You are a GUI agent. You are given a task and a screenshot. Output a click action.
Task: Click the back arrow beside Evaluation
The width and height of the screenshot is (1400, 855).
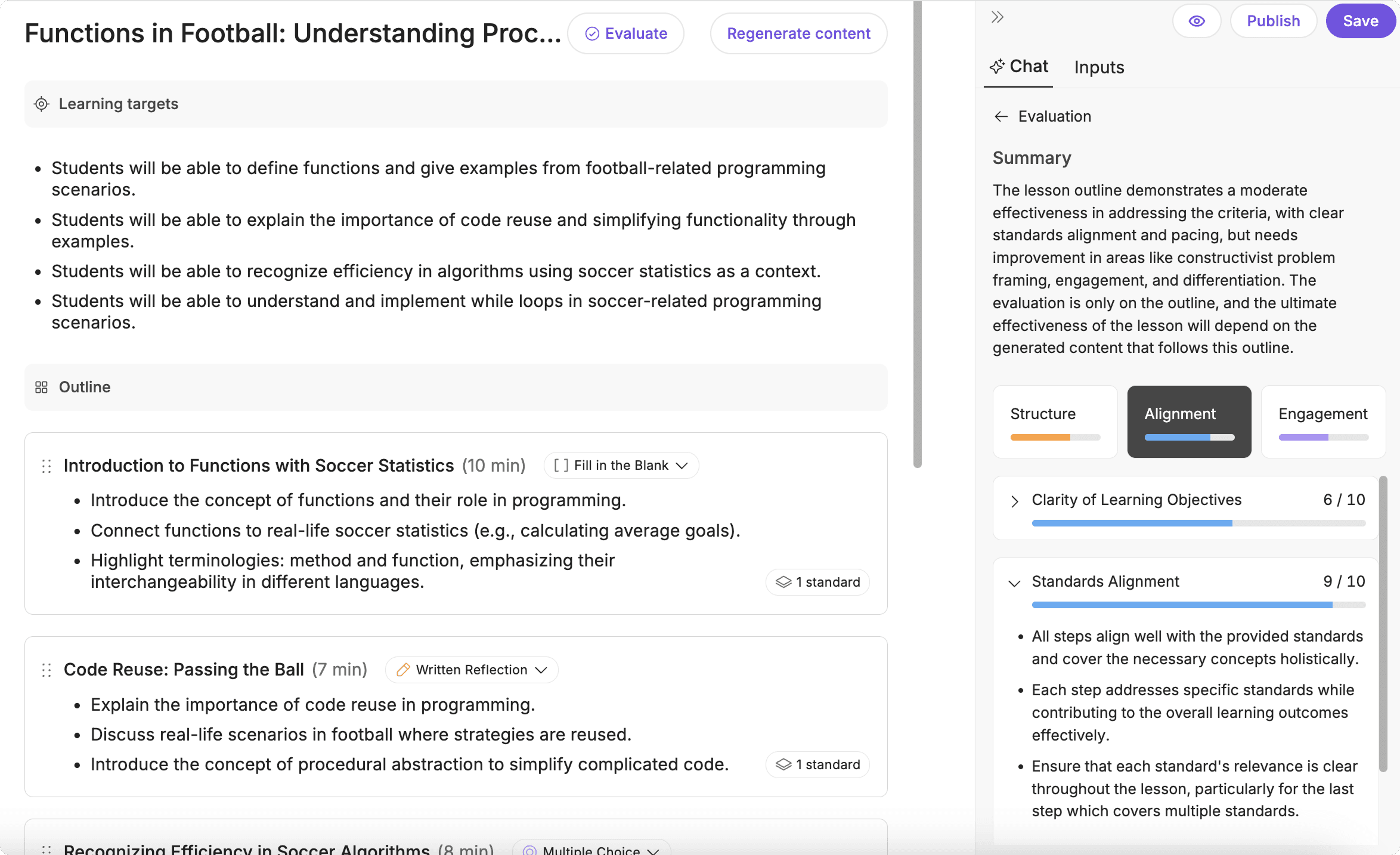[1001, 117]
